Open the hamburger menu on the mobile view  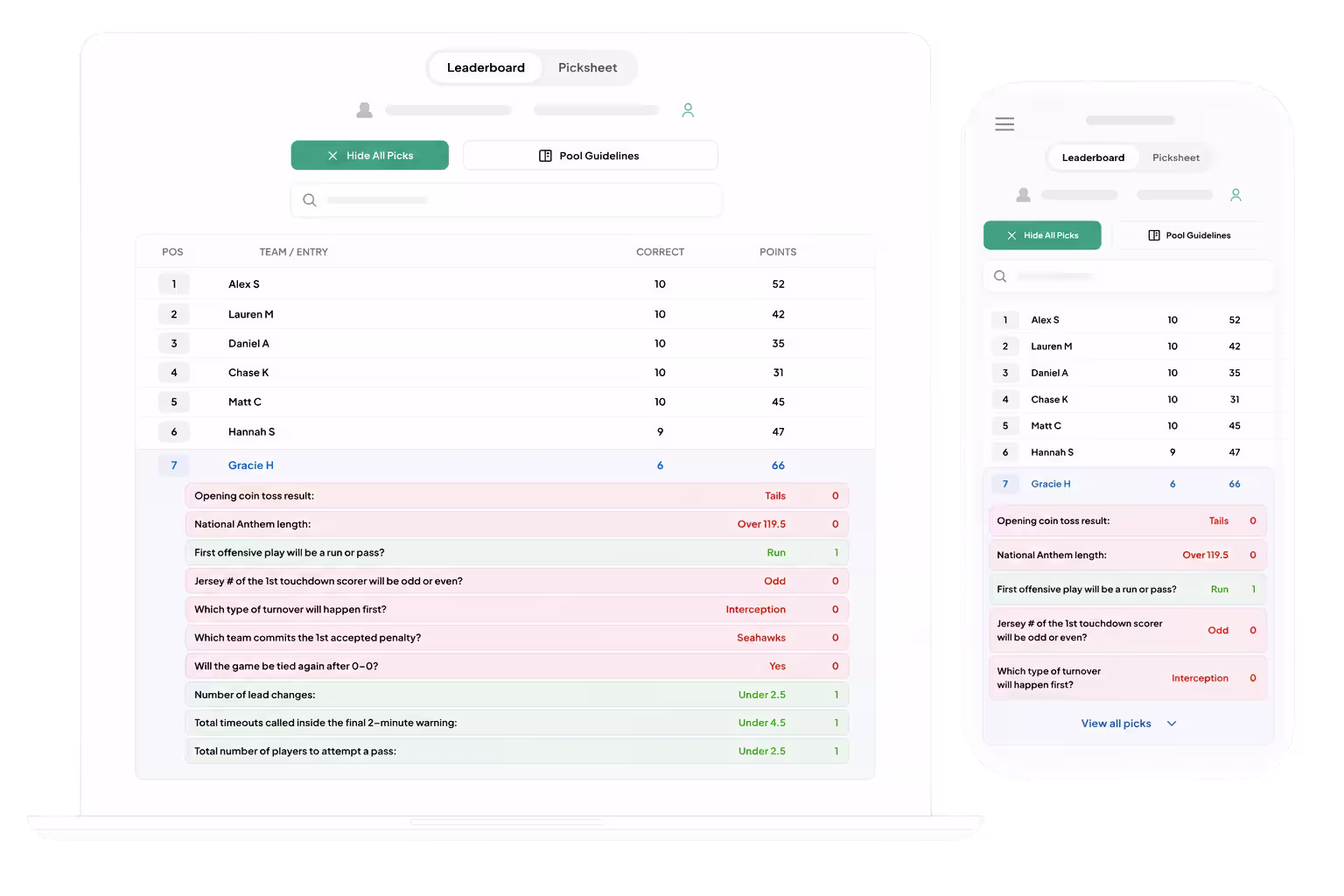click(x=1004, y=124)
